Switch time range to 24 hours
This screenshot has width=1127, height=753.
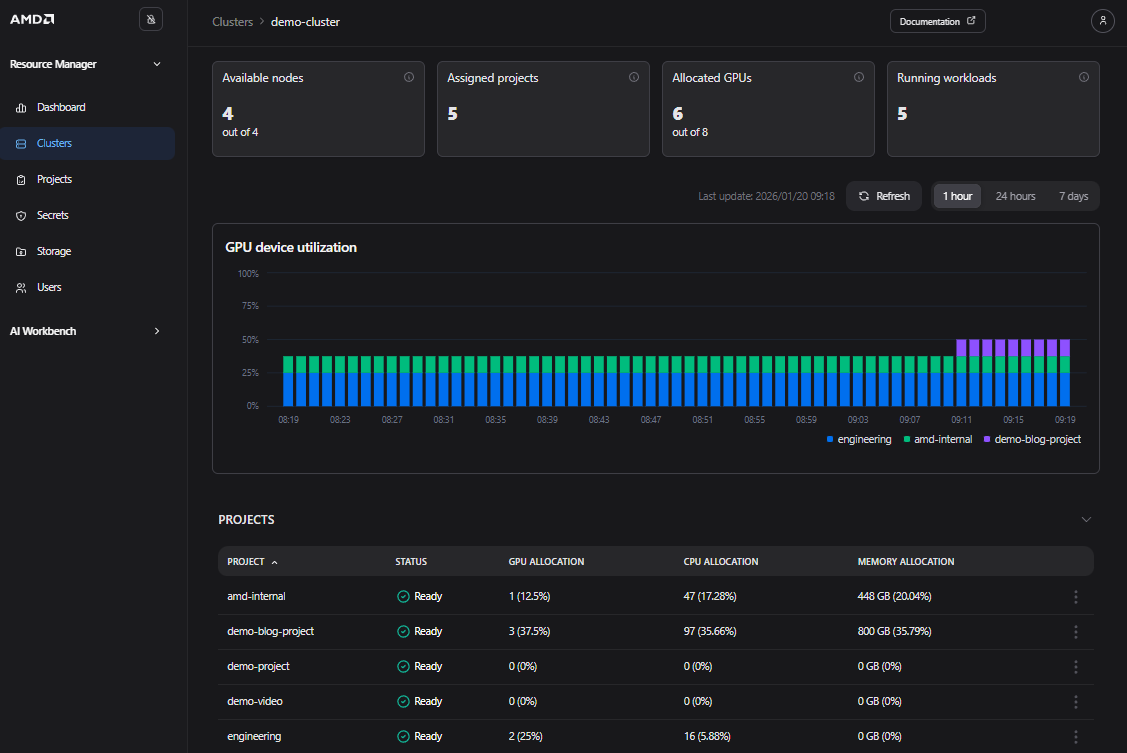click(x=1015, y=196)
